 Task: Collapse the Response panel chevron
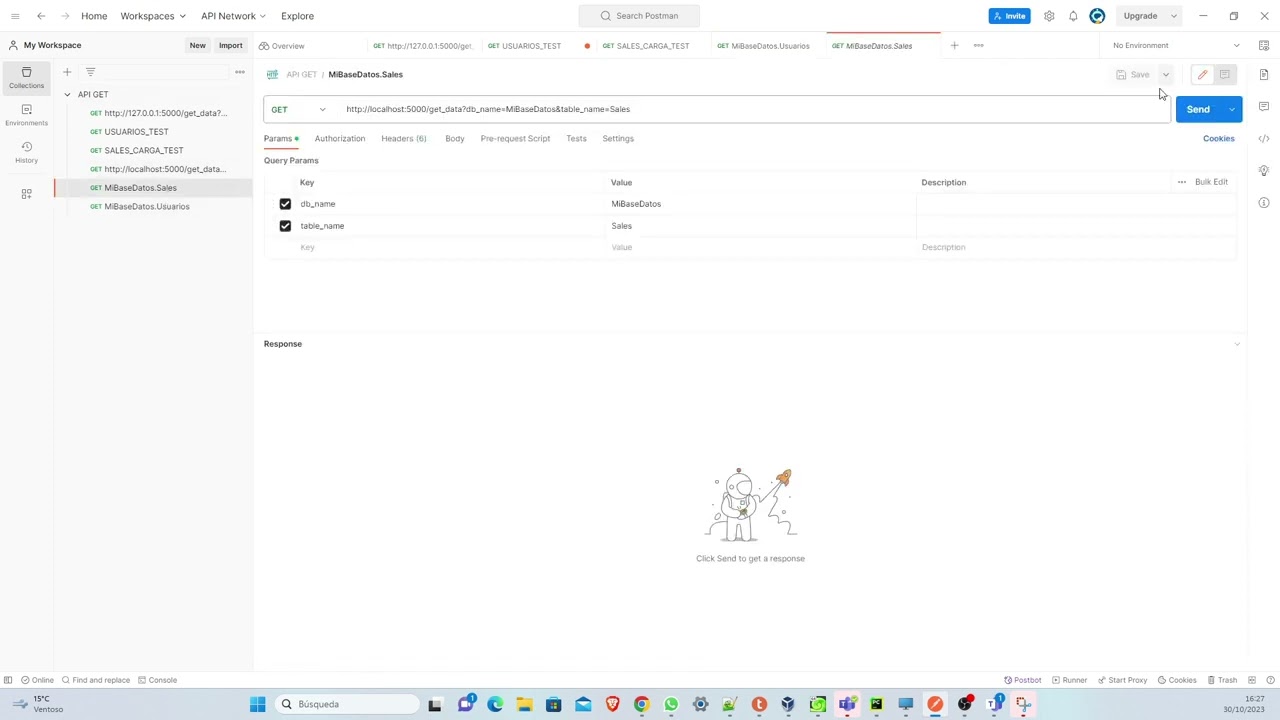coord(1237,344)
